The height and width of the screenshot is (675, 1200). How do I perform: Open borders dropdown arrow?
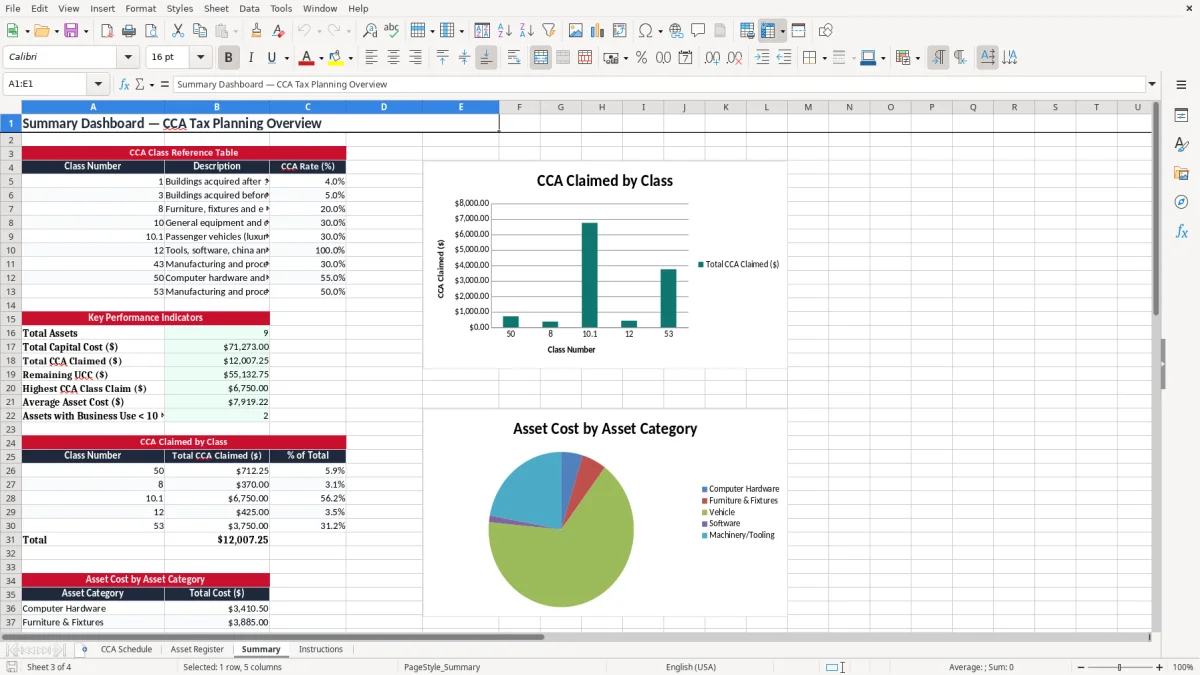pyautogui.click(x=824, y=58)
